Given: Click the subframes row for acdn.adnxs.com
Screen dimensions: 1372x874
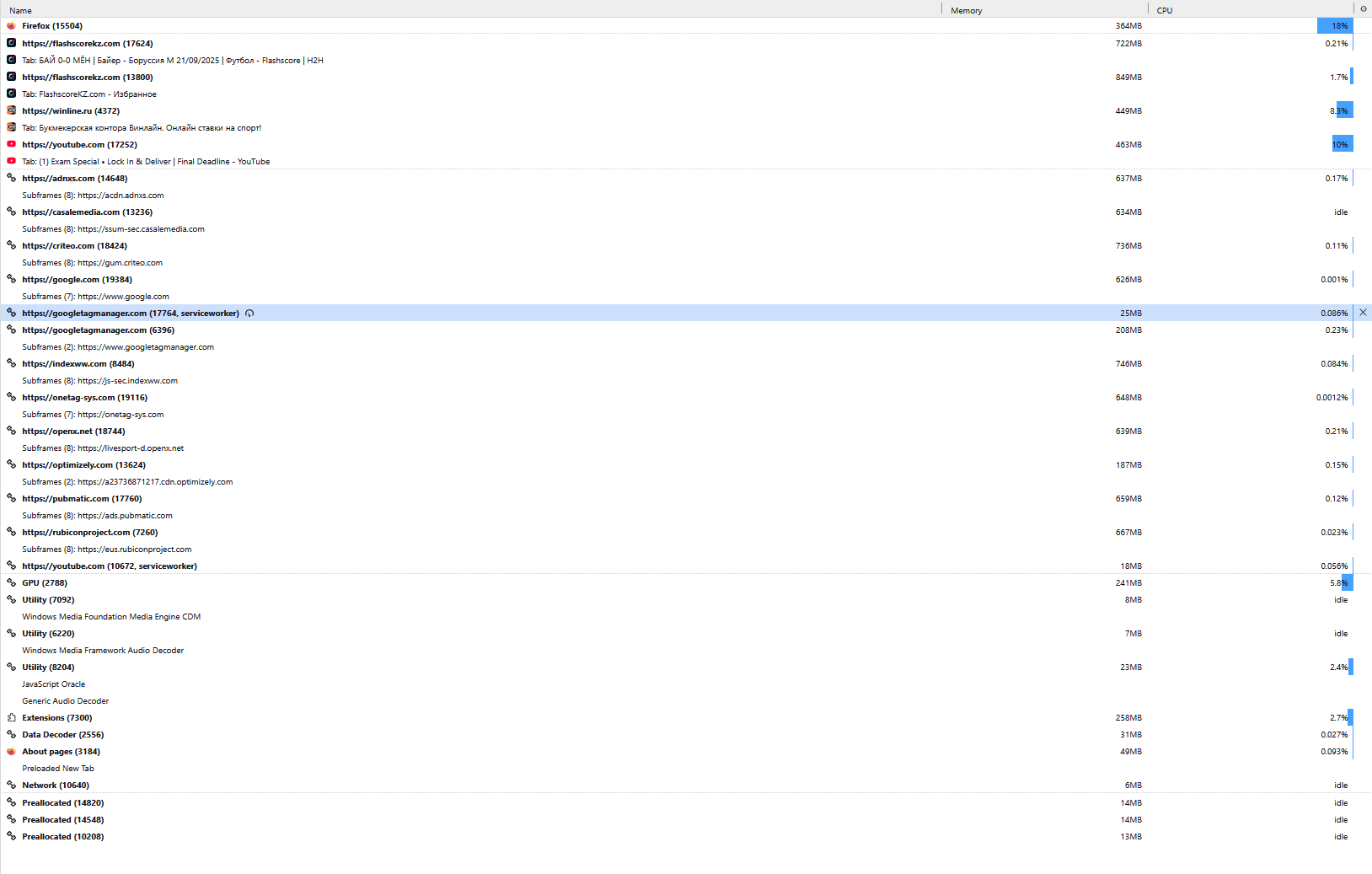Looking at the screenshot, I should [x=686, y=195].
